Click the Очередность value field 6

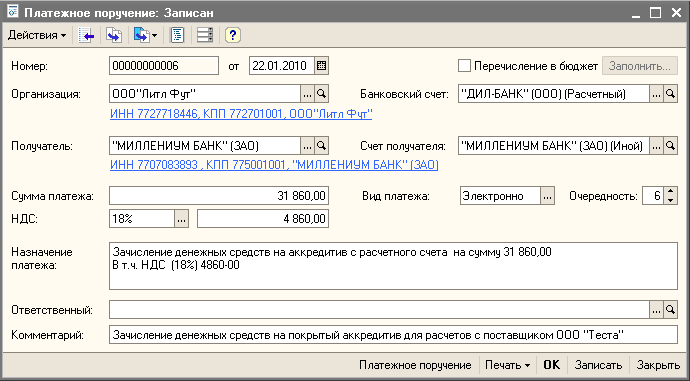[x=653, y=196]
